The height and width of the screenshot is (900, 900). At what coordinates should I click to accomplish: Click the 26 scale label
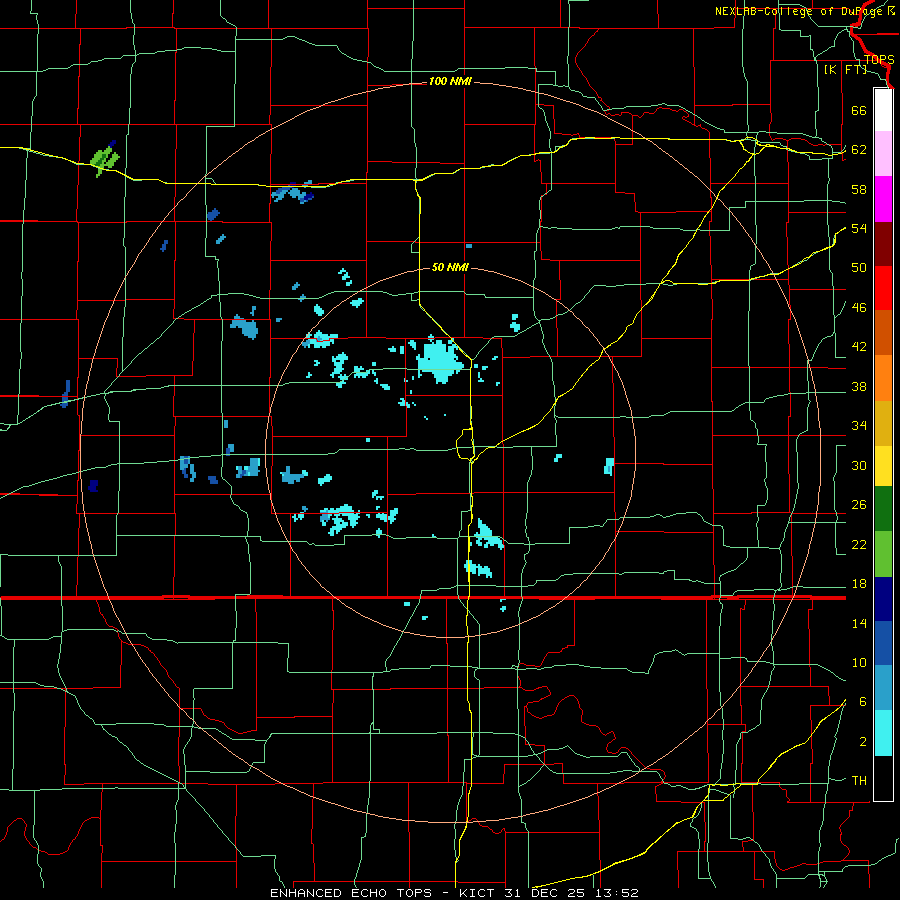pyautogui.click(x=859, y=505)
